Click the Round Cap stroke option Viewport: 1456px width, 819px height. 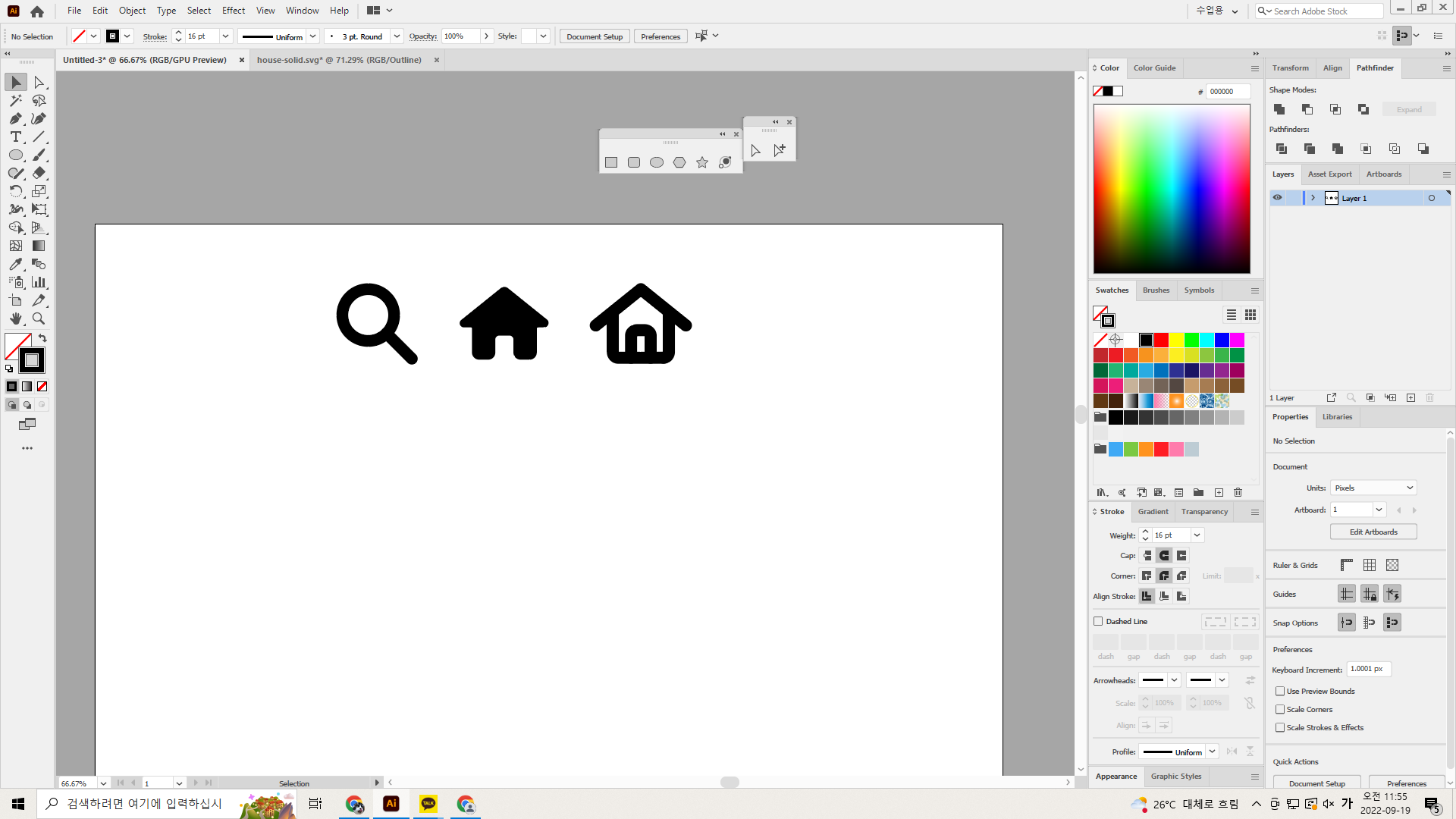click(1164, 556)
